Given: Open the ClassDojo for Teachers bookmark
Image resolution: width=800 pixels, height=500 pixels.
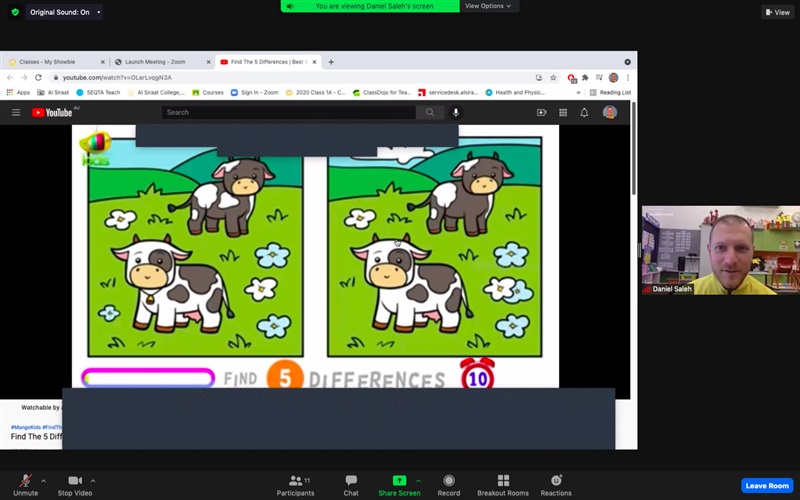Looking at the screenshot, I should (x=382, y=92).
